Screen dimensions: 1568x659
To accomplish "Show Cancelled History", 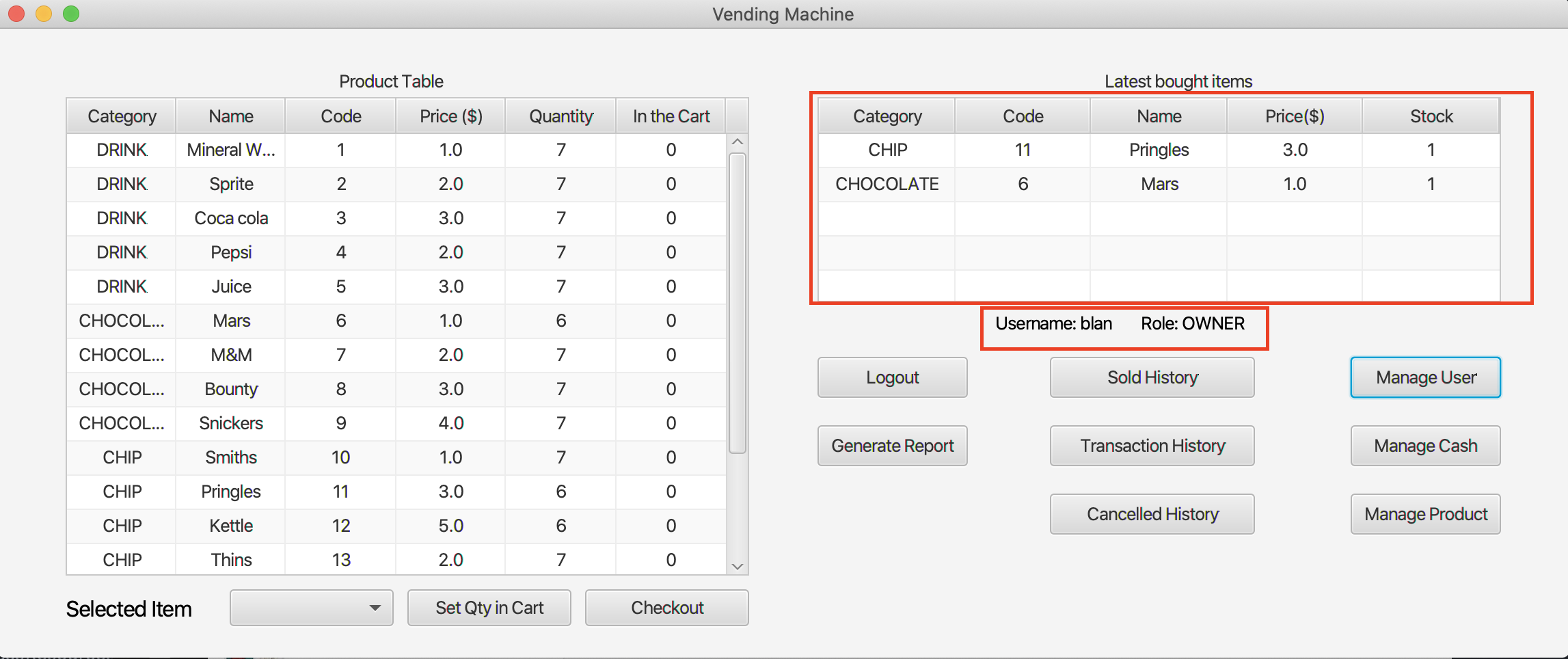I will pos(1152,514).
